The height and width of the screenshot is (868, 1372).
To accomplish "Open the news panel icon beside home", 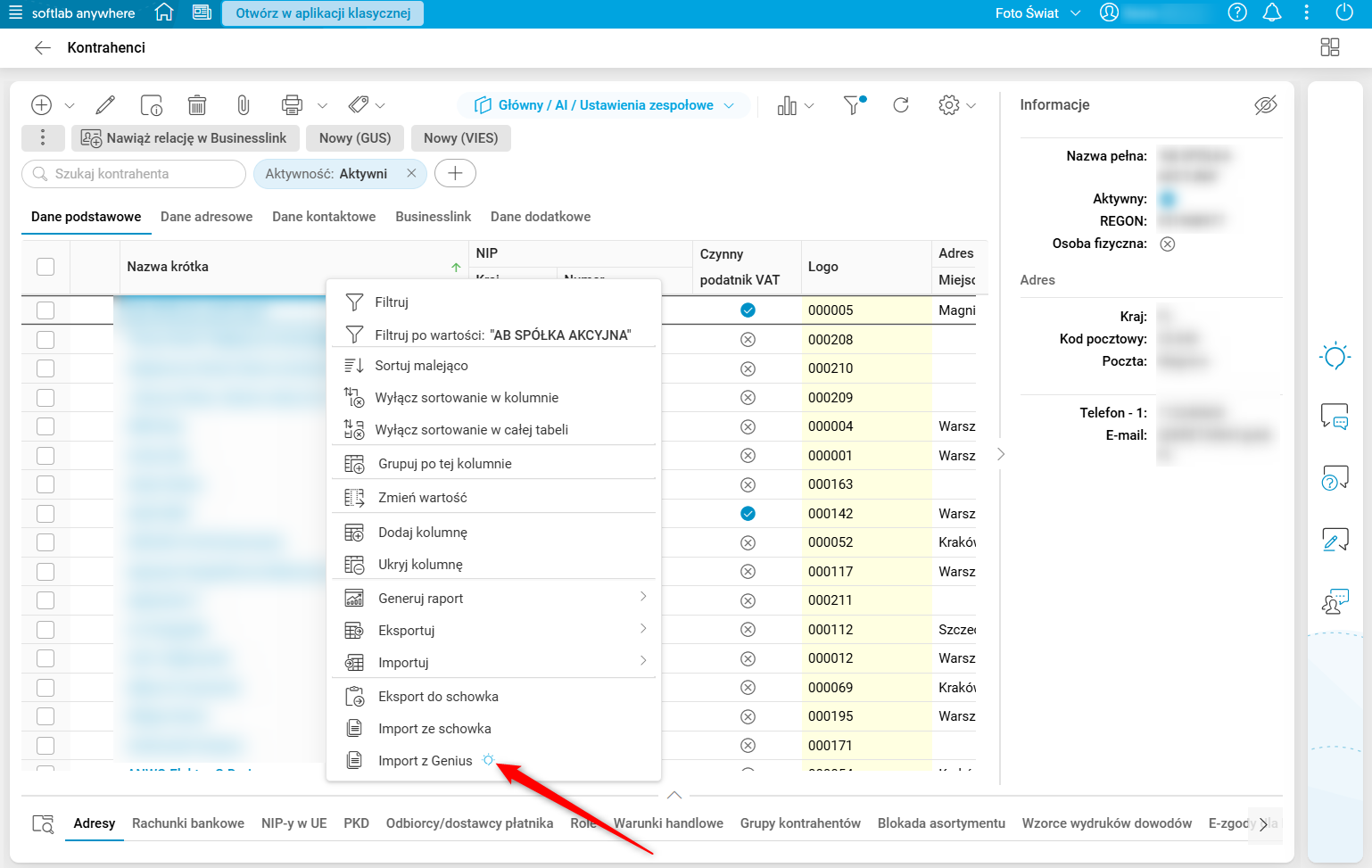I will pos(202,12).
